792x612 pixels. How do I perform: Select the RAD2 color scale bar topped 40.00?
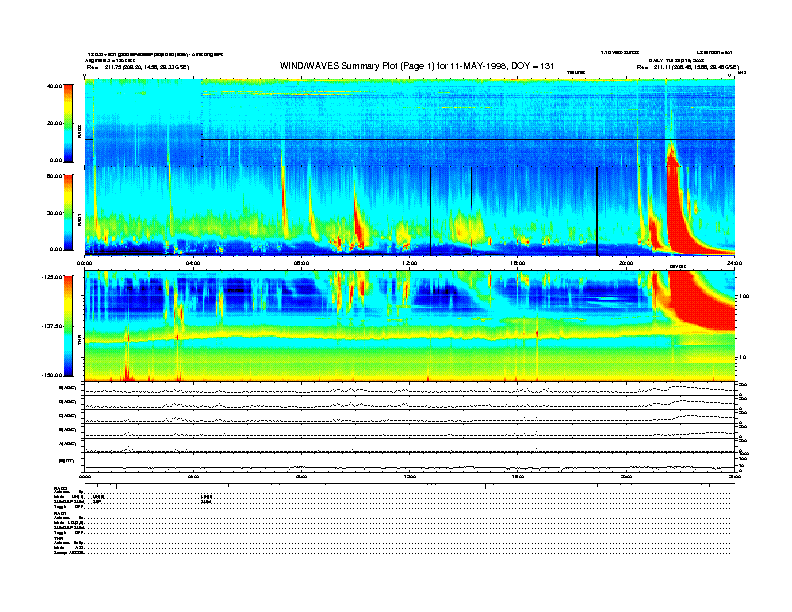pos(68,123)
